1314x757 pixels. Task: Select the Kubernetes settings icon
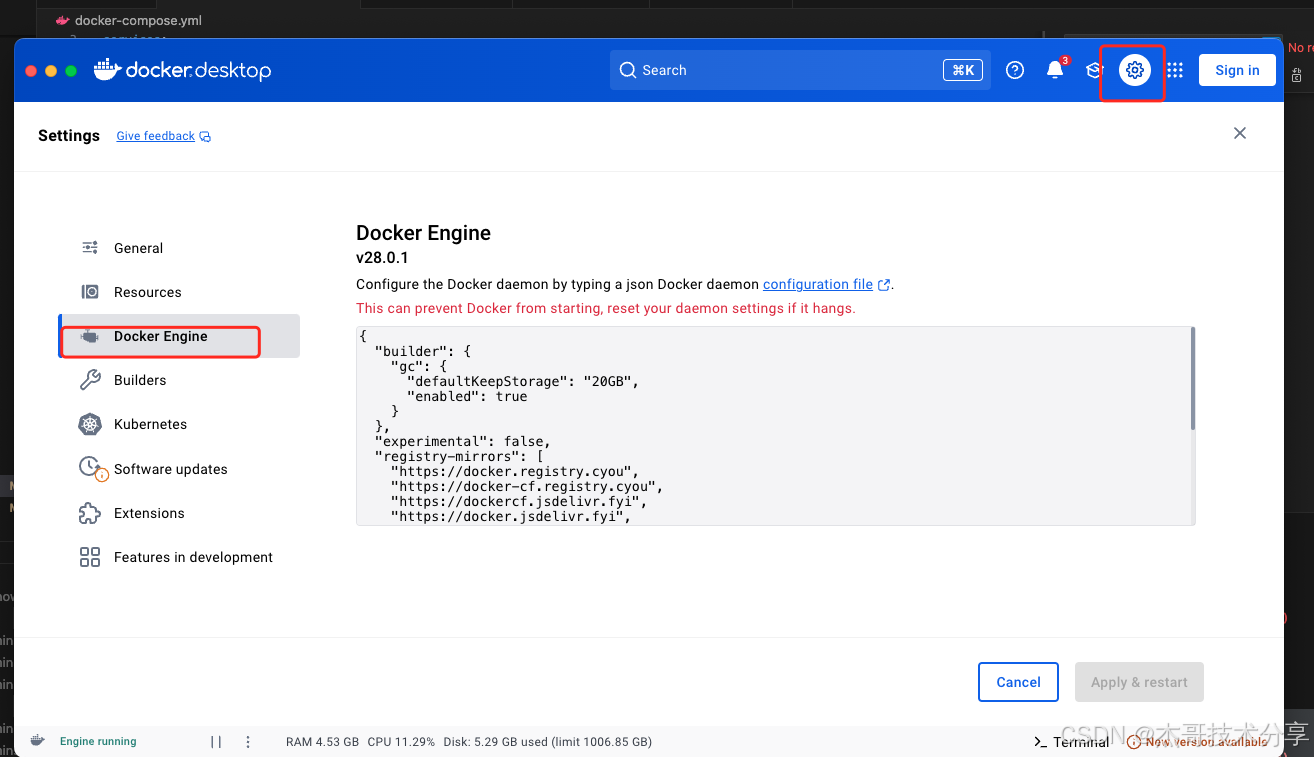click(89, 424)
